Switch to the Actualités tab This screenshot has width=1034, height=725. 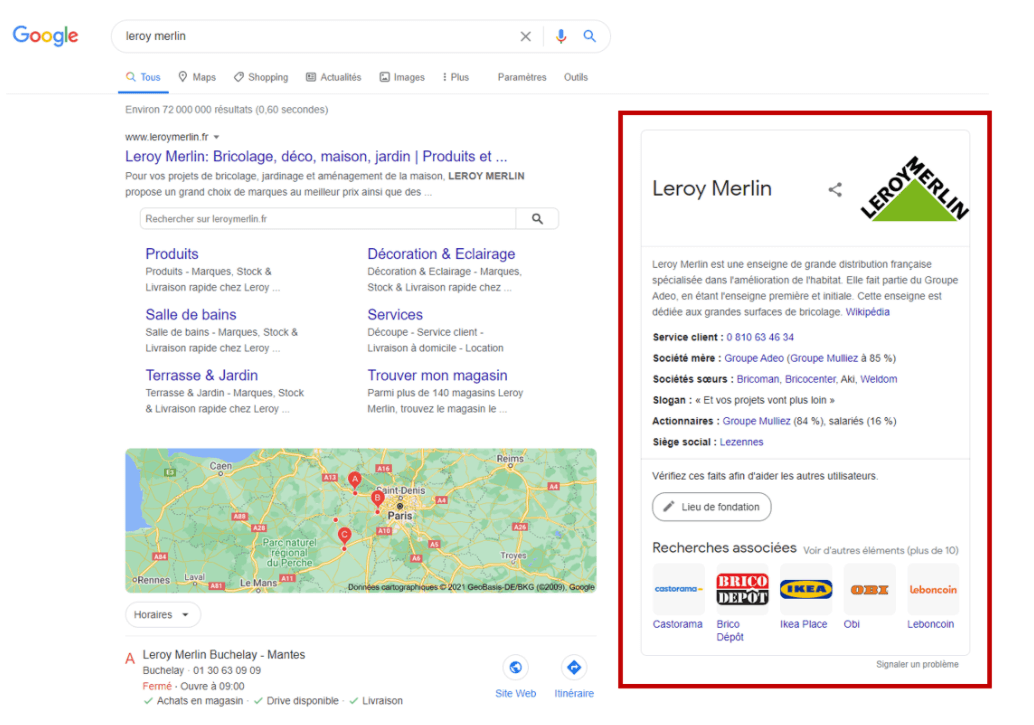pyautogui.click(x=334, y=77)
